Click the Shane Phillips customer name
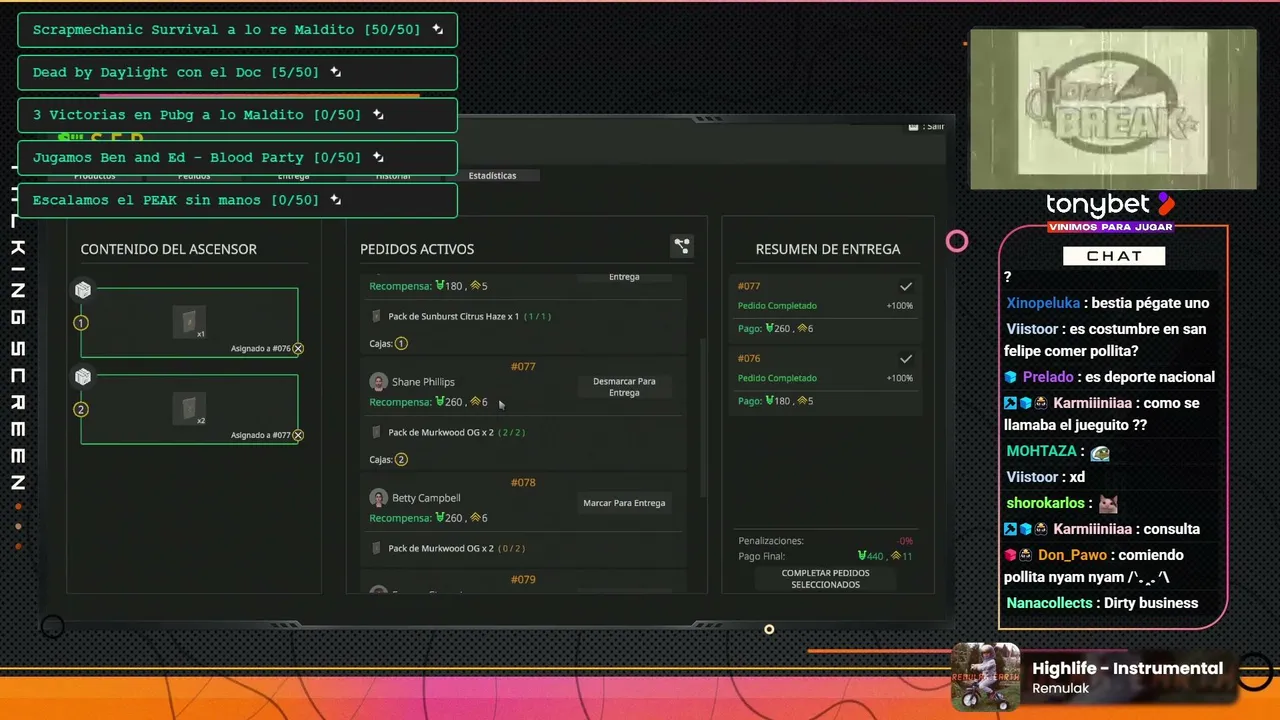Screen dimensions: 1280x720 click(x=423, y=382)
